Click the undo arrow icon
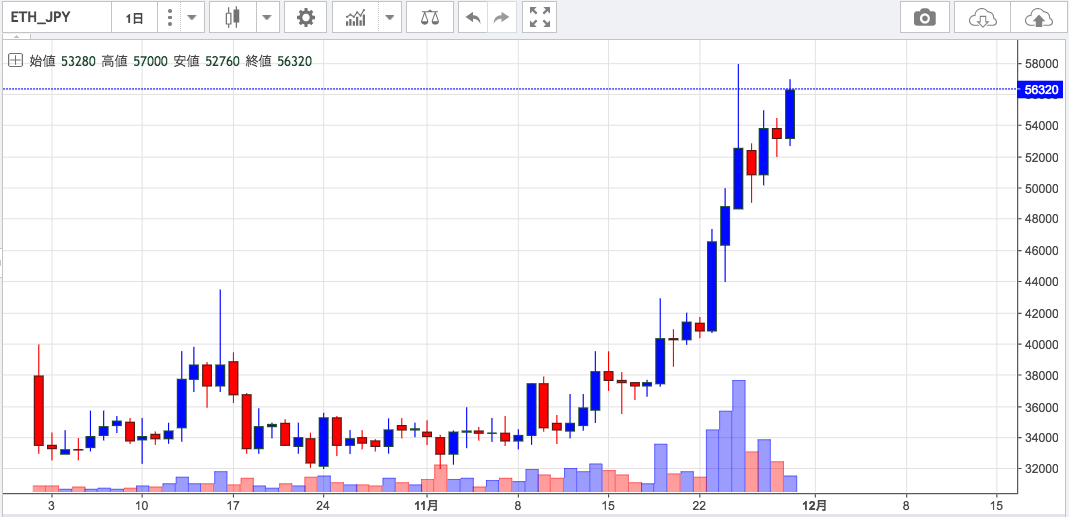Screen dimensions: 1069x517 point(472,18)
